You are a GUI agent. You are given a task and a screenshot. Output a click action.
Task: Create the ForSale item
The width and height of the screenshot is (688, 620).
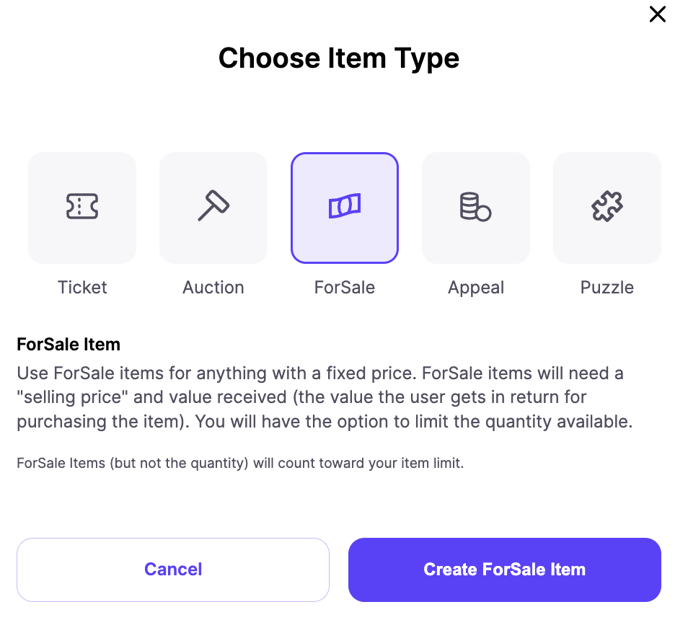coord(505,570)
